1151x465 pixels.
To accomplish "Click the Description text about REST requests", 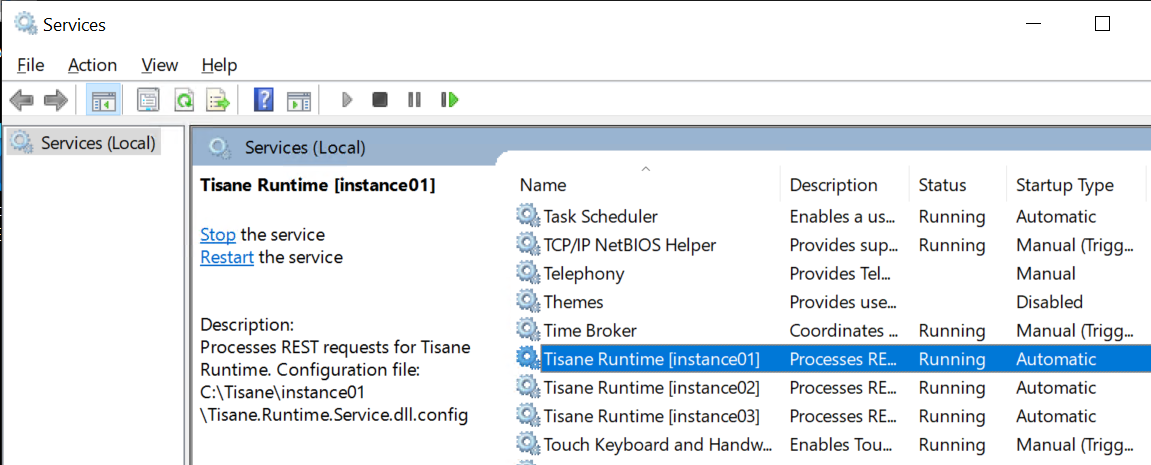I will coord(335,381).
